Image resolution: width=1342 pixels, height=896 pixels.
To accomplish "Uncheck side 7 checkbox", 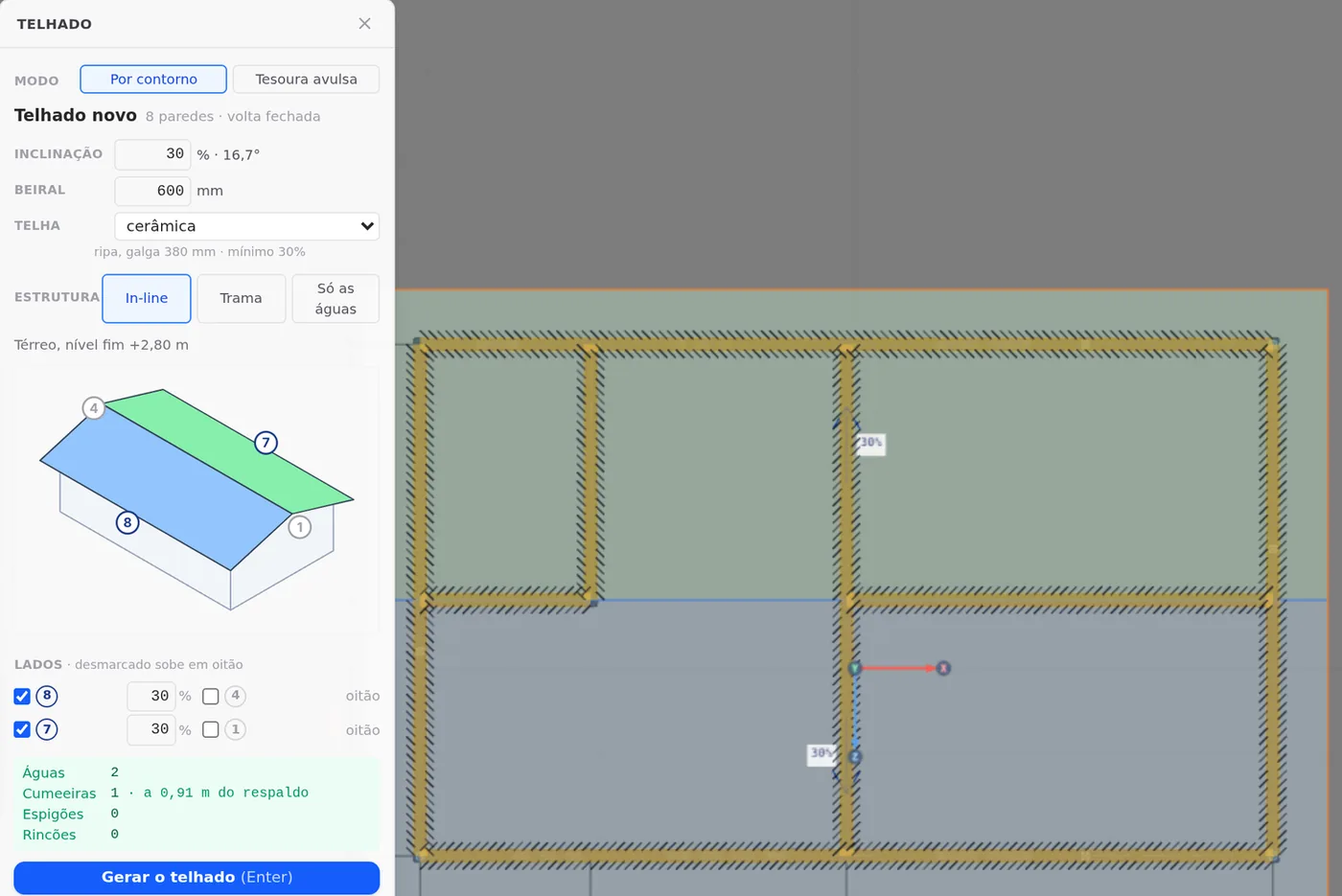I will 22,730.
